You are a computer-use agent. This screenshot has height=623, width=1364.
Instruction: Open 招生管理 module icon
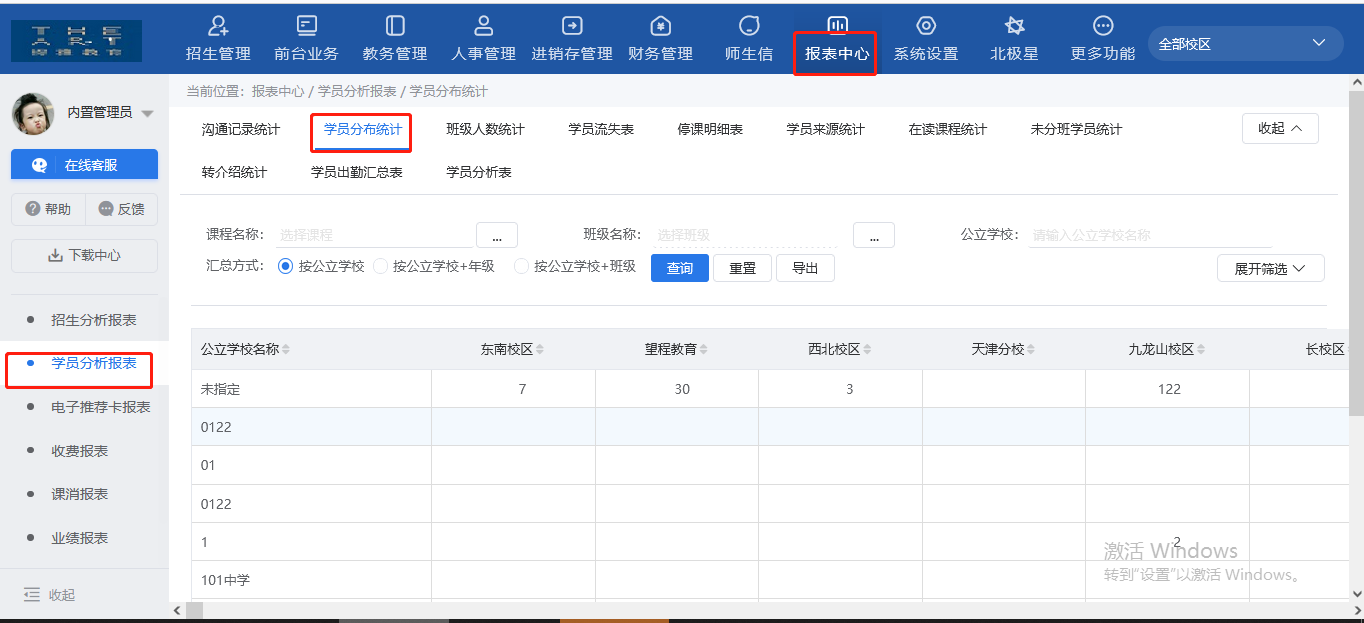pyautogui.click(x=218, y=26)
